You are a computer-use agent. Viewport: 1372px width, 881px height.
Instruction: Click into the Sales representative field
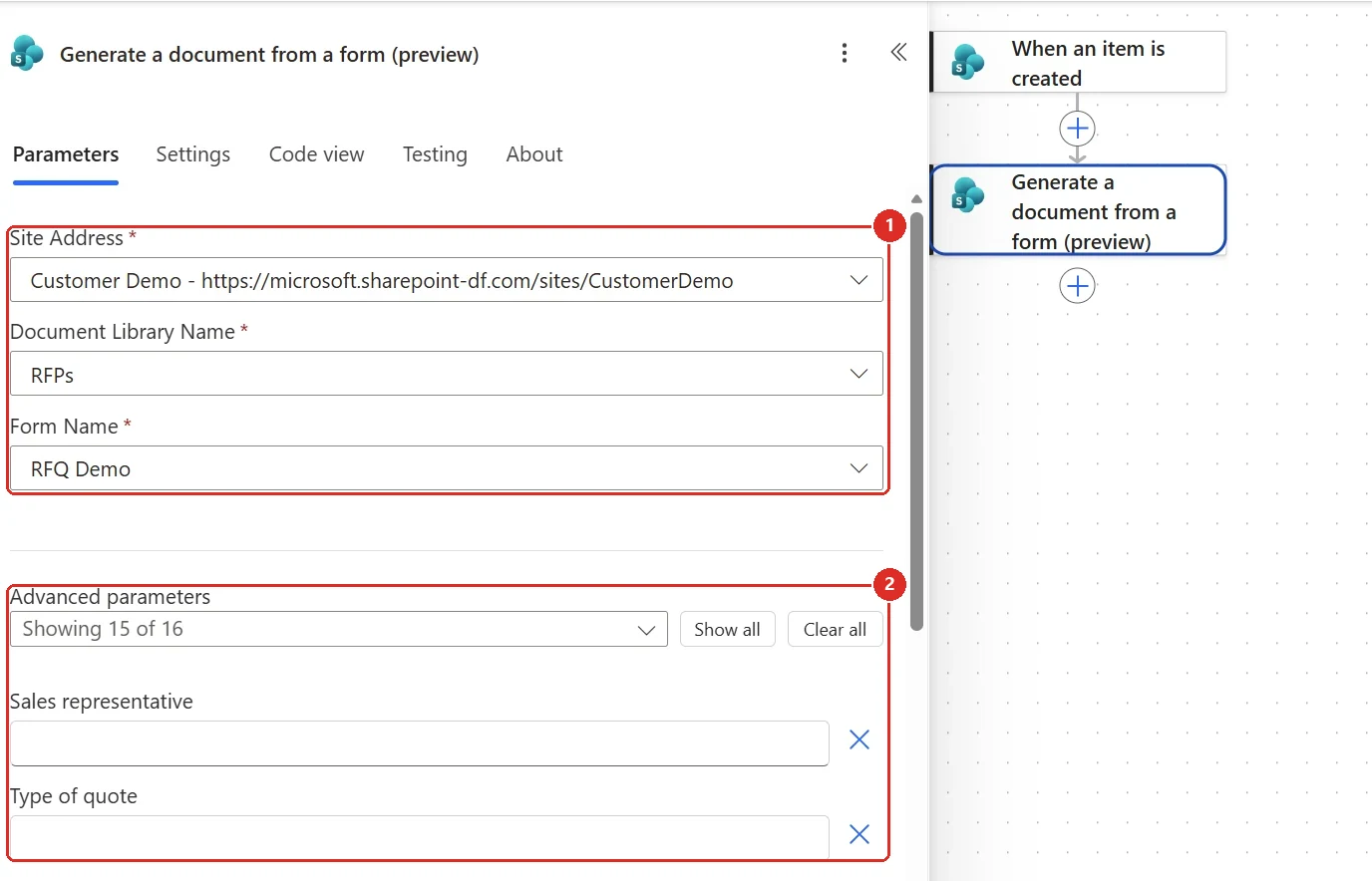point(420,743)
